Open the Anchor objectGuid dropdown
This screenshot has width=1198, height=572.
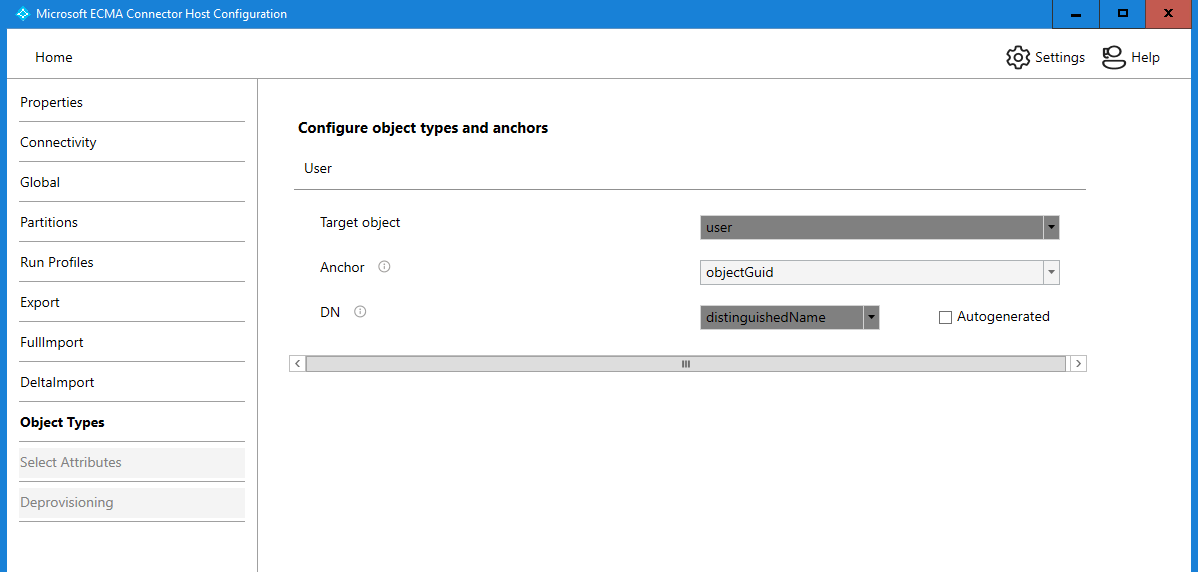pyautogui.click(x=1050, y=272)
